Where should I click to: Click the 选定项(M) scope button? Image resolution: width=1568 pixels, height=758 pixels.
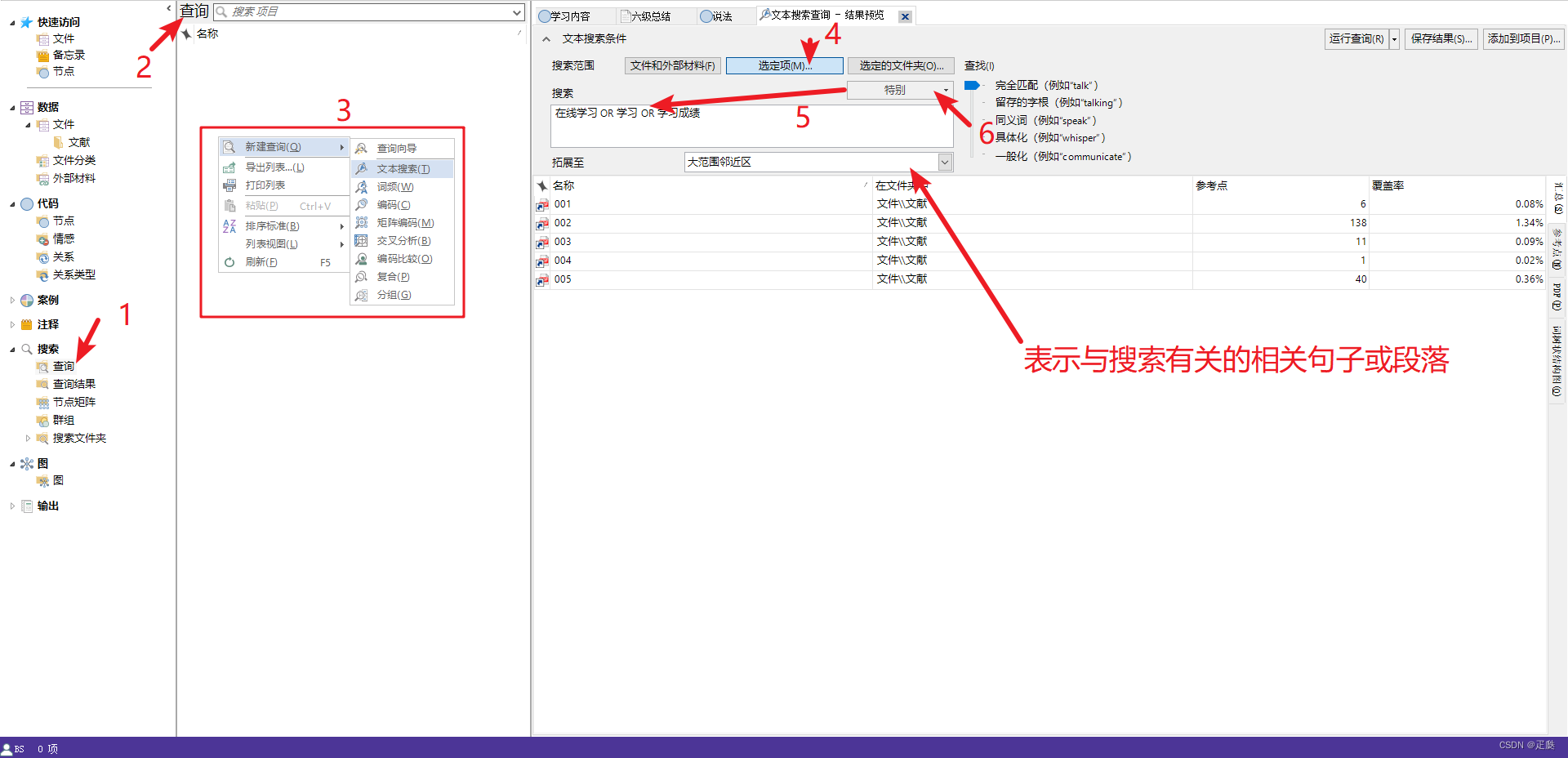[x=785, y=66]
